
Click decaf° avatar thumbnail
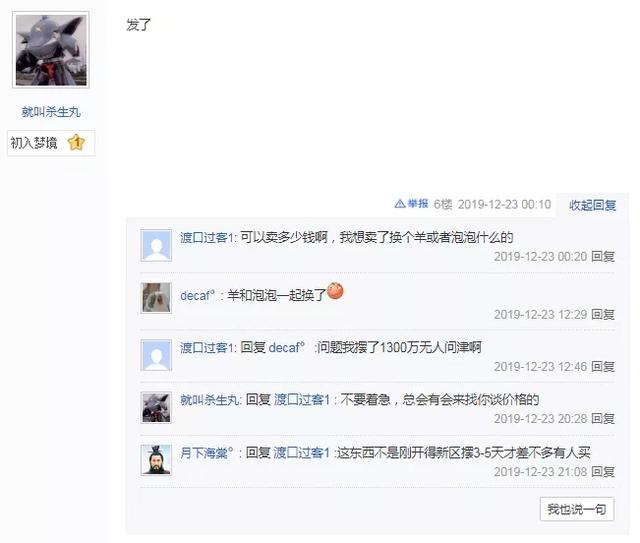[156, 298]
